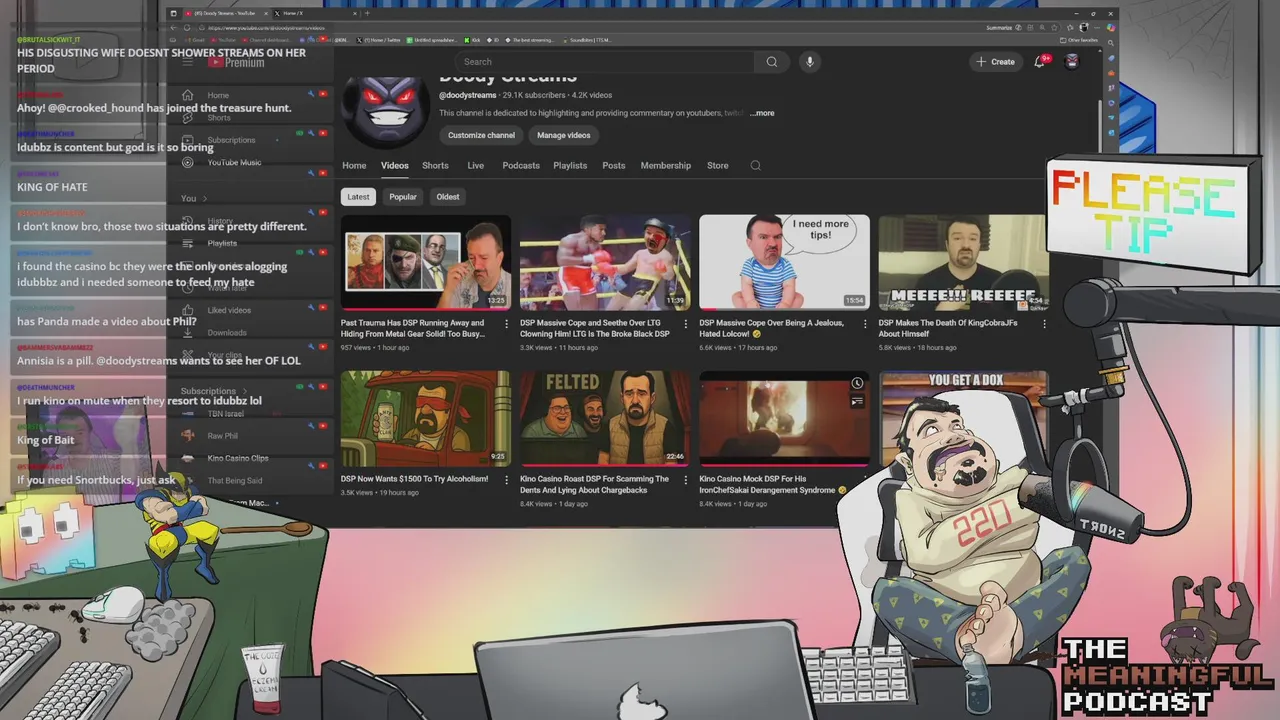Viewport: 1280px width, 720px height.
Task: Switch to the channel Home tab
Action: (354, 166)
